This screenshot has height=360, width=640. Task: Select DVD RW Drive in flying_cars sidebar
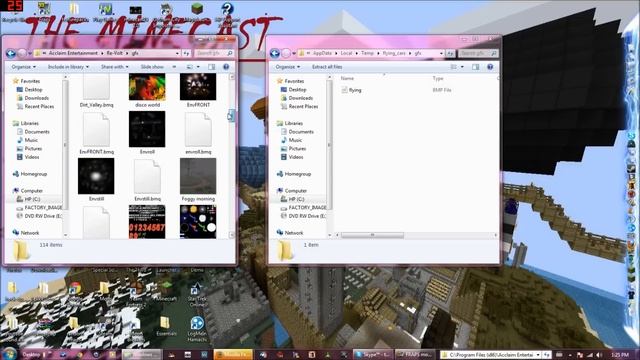[303, 216]
